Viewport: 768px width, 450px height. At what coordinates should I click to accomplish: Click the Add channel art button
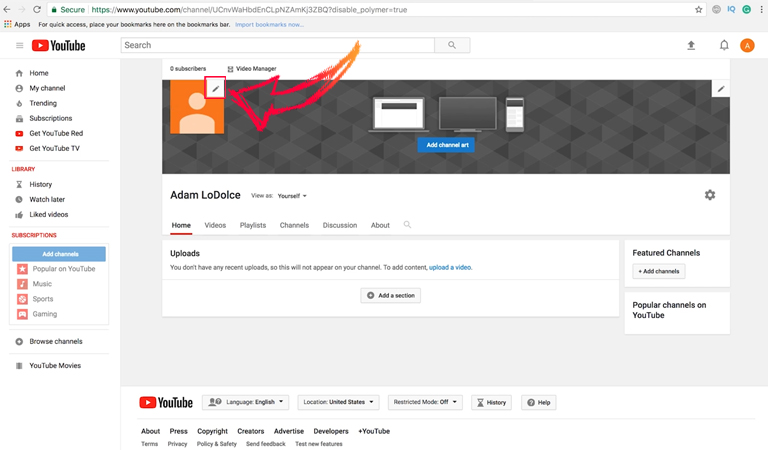click(x=446, y=145)
